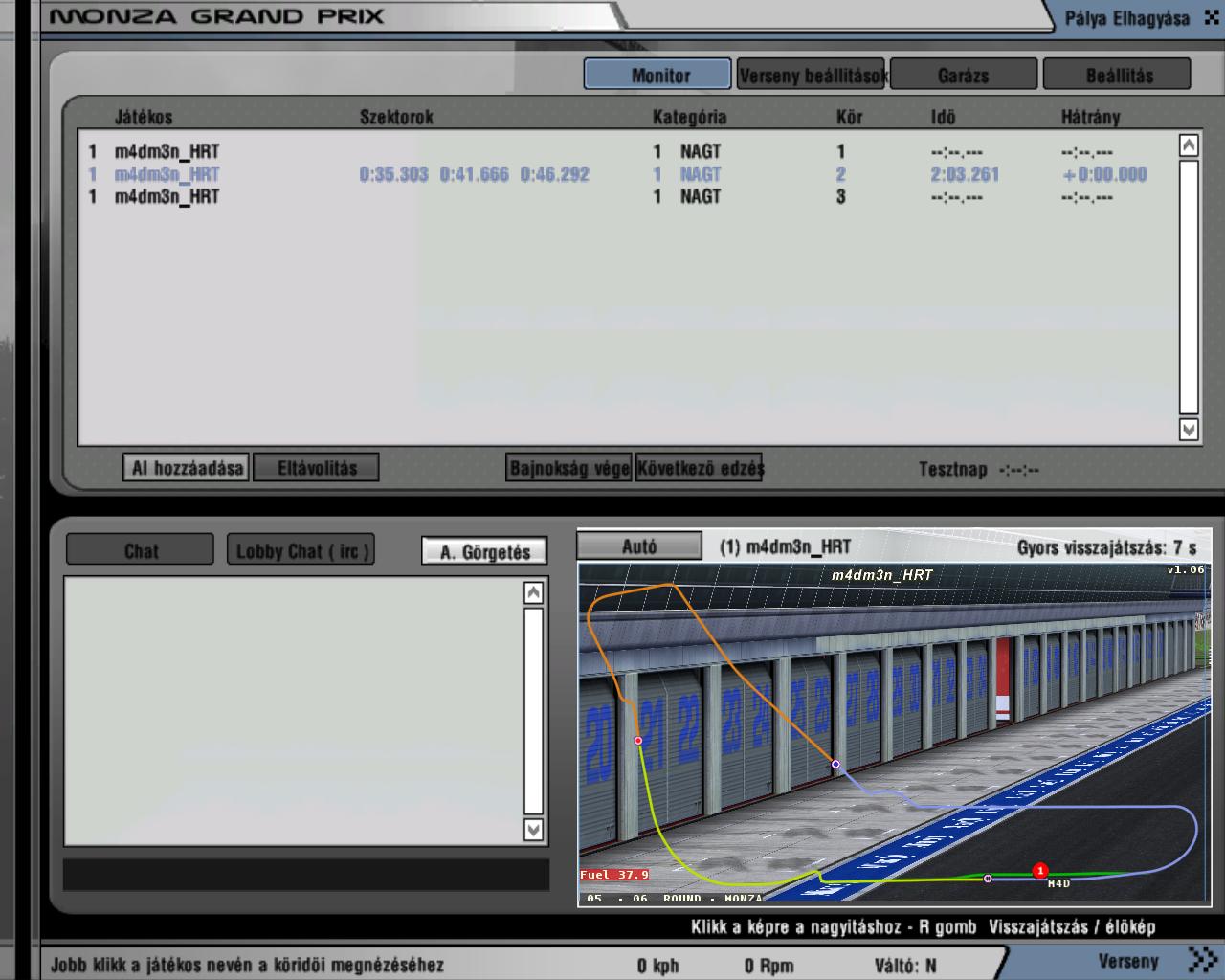Click the (1) m4dm3n_HRT driver label above preview

785,546
